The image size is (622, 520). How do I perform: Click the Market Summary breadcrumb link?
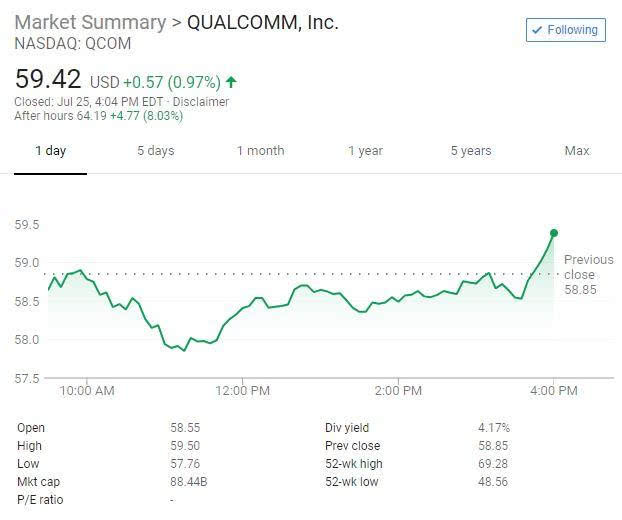[x=90, y=22]
